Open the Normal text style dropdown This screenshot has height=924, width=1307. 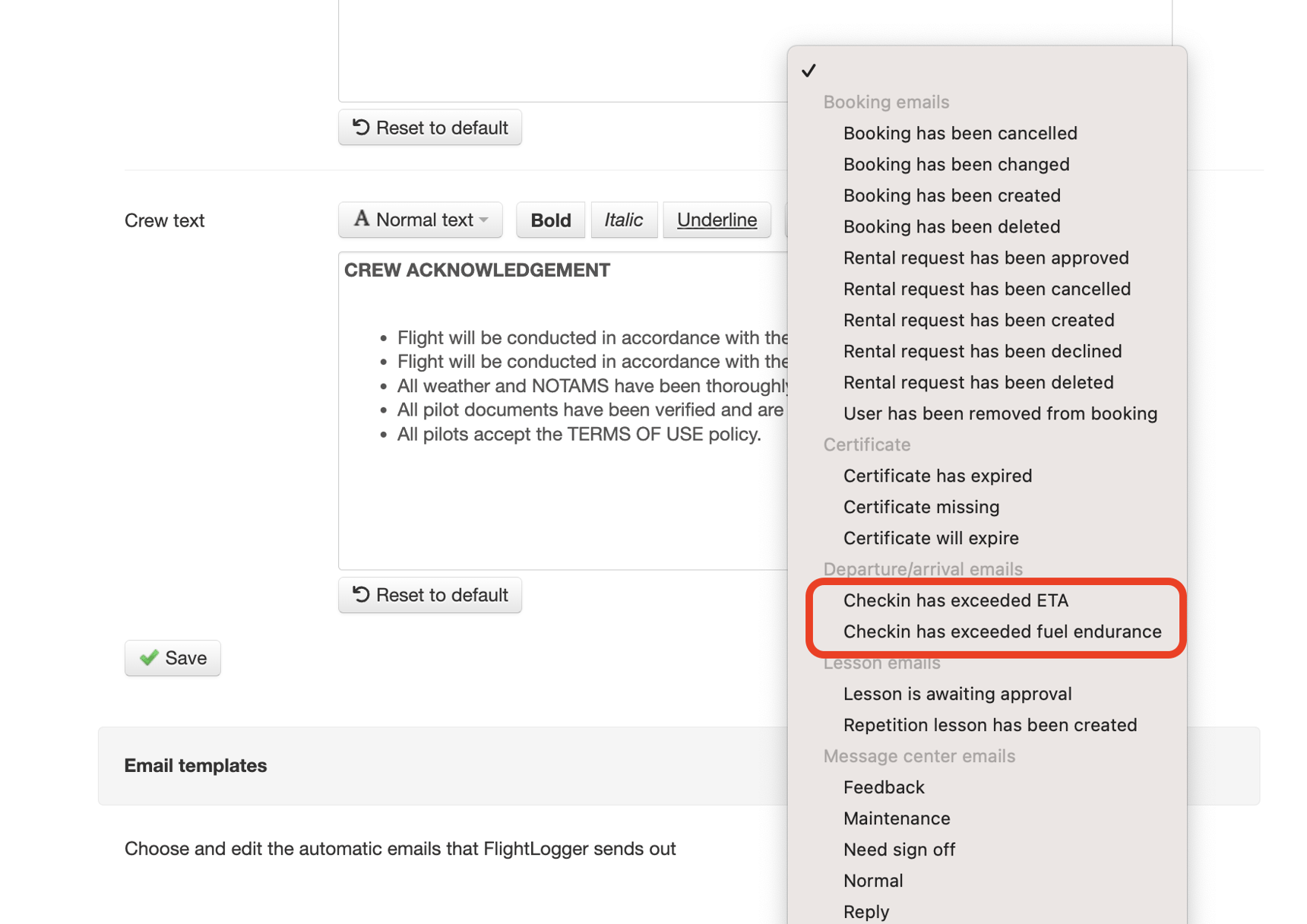(x=419, y=220)
